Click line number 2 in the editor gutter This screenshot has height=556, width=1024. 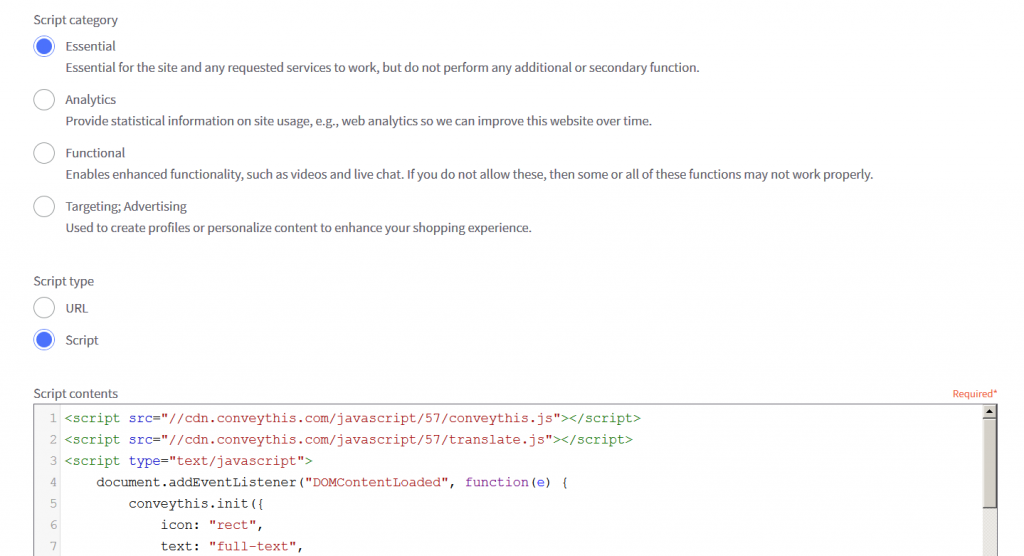tap(53, 440)
